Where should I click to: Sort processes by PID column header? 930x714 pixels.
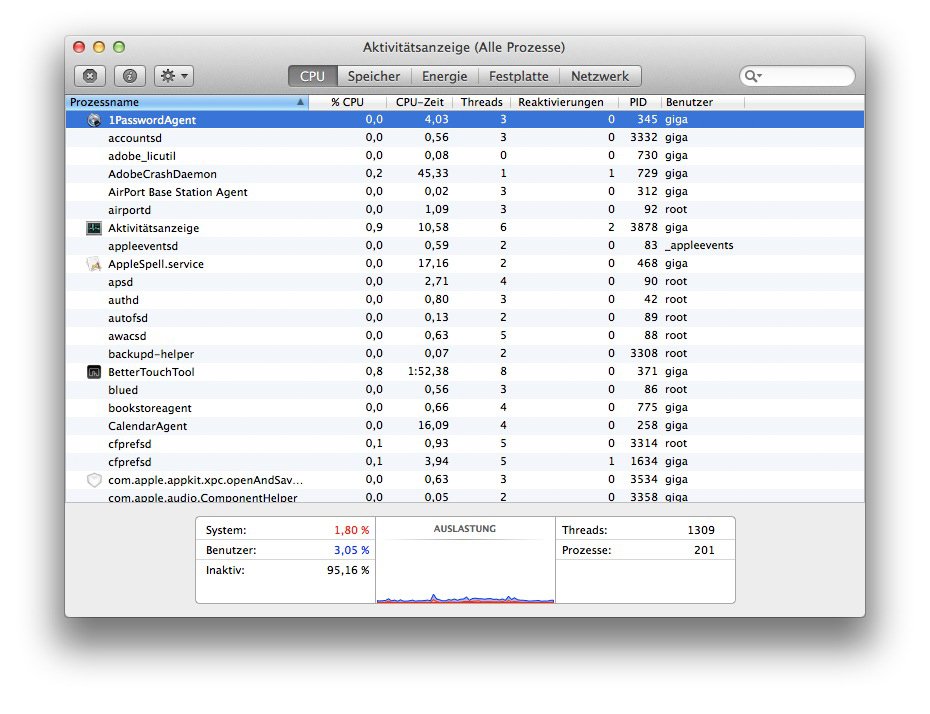coord(638,102)
